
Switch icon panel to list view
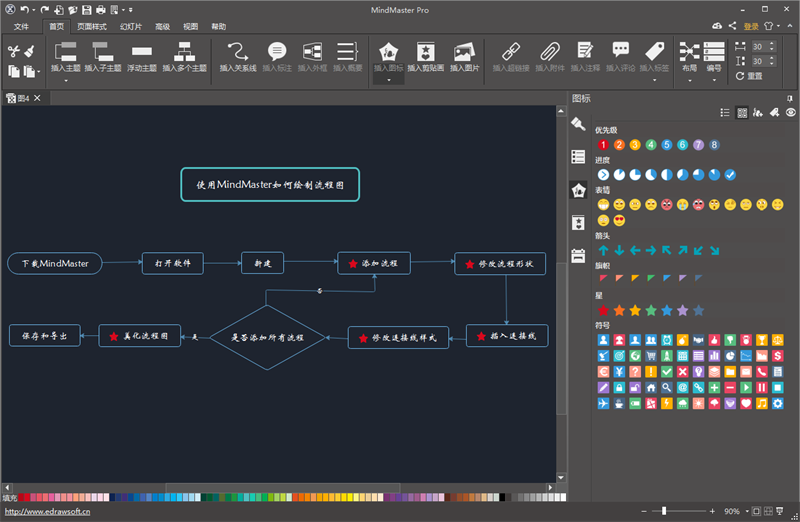[724, 113]
